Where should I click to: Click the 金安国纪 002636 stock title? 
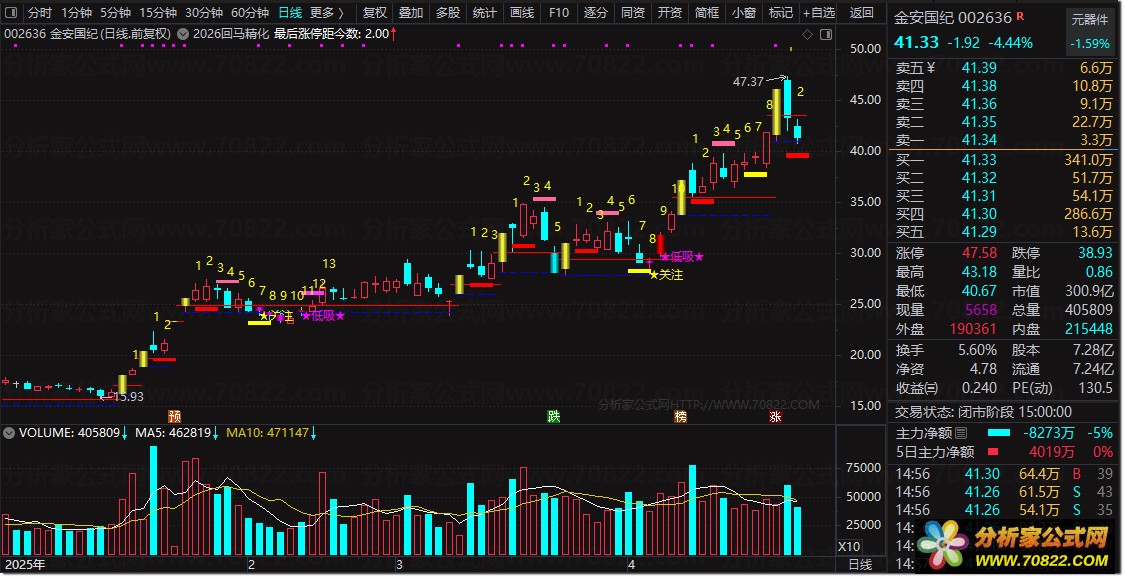click(x=952, y=17)
